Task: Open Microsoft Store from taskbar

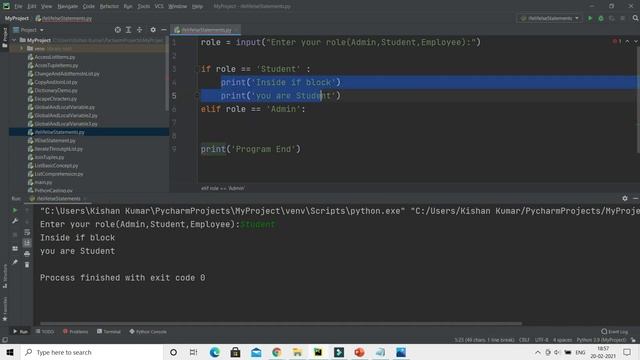Action: [235, 352]
